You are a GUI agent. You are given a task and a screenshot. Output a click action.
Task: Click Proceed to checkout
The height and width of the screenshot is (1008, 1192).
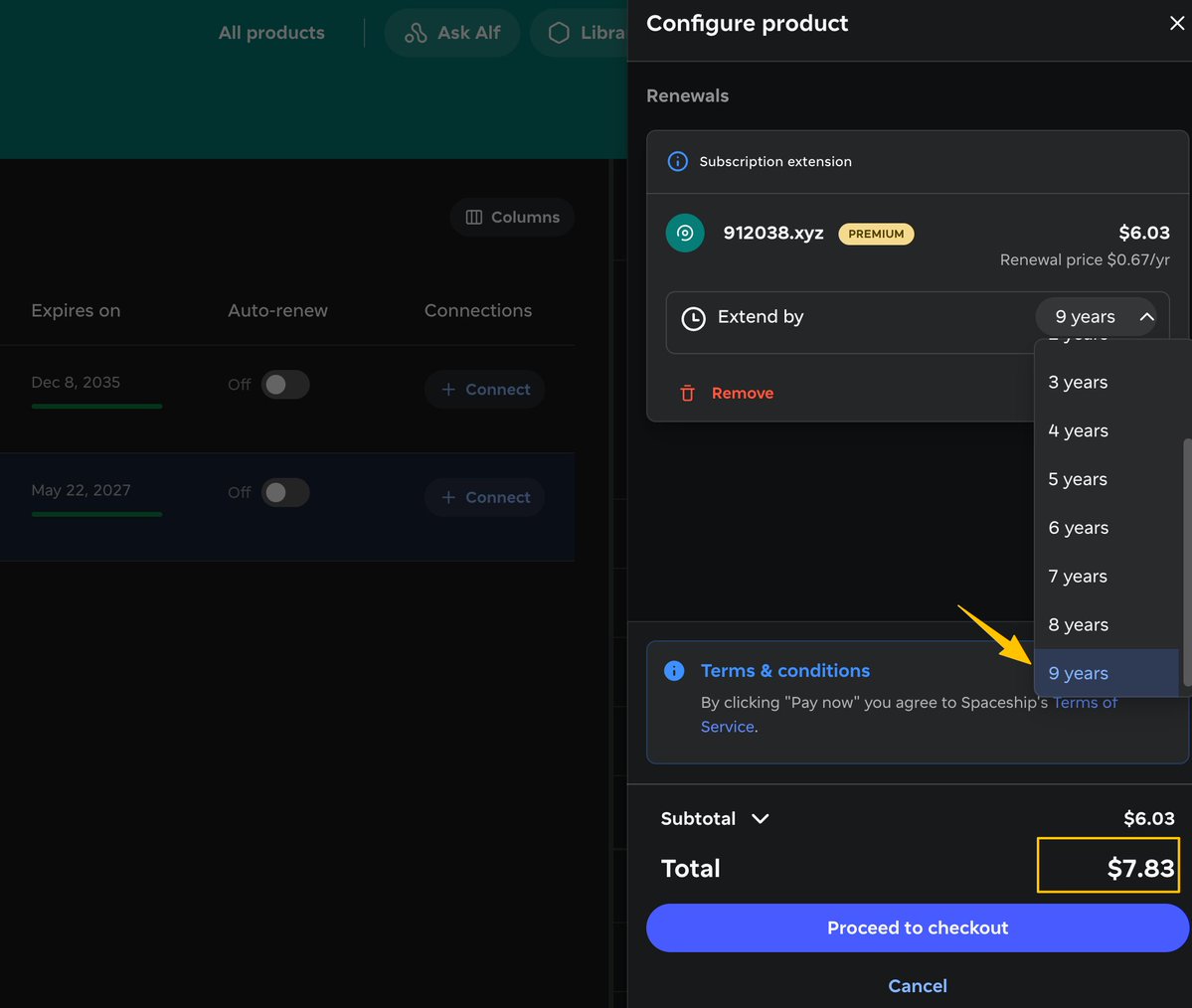tap(917, 927)
